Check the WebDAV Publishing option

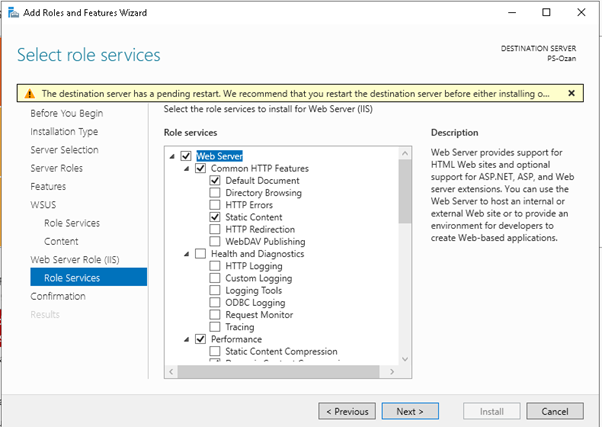pyautogui.click(x=215, y=241)
